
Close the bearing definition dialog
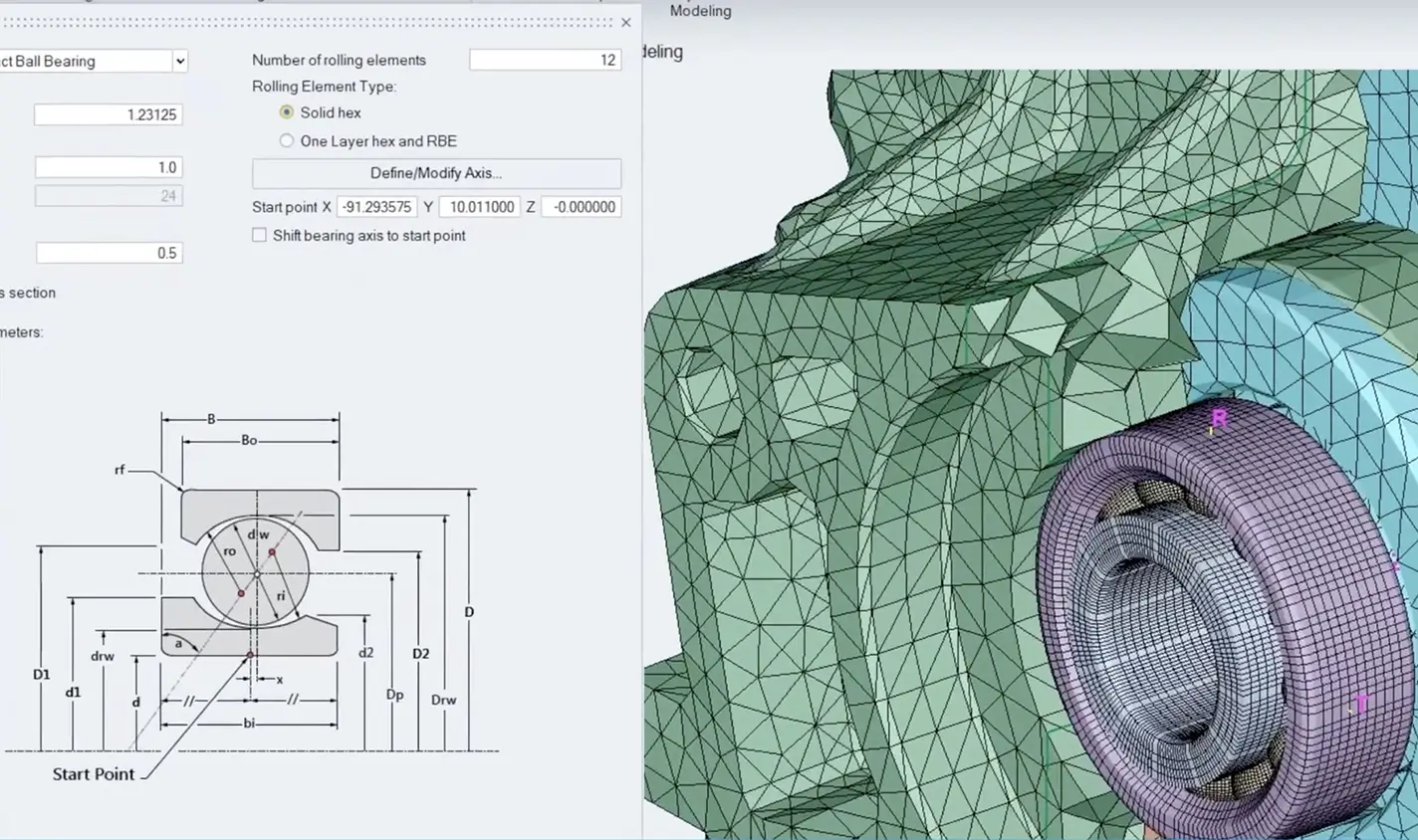coord(625,22)
